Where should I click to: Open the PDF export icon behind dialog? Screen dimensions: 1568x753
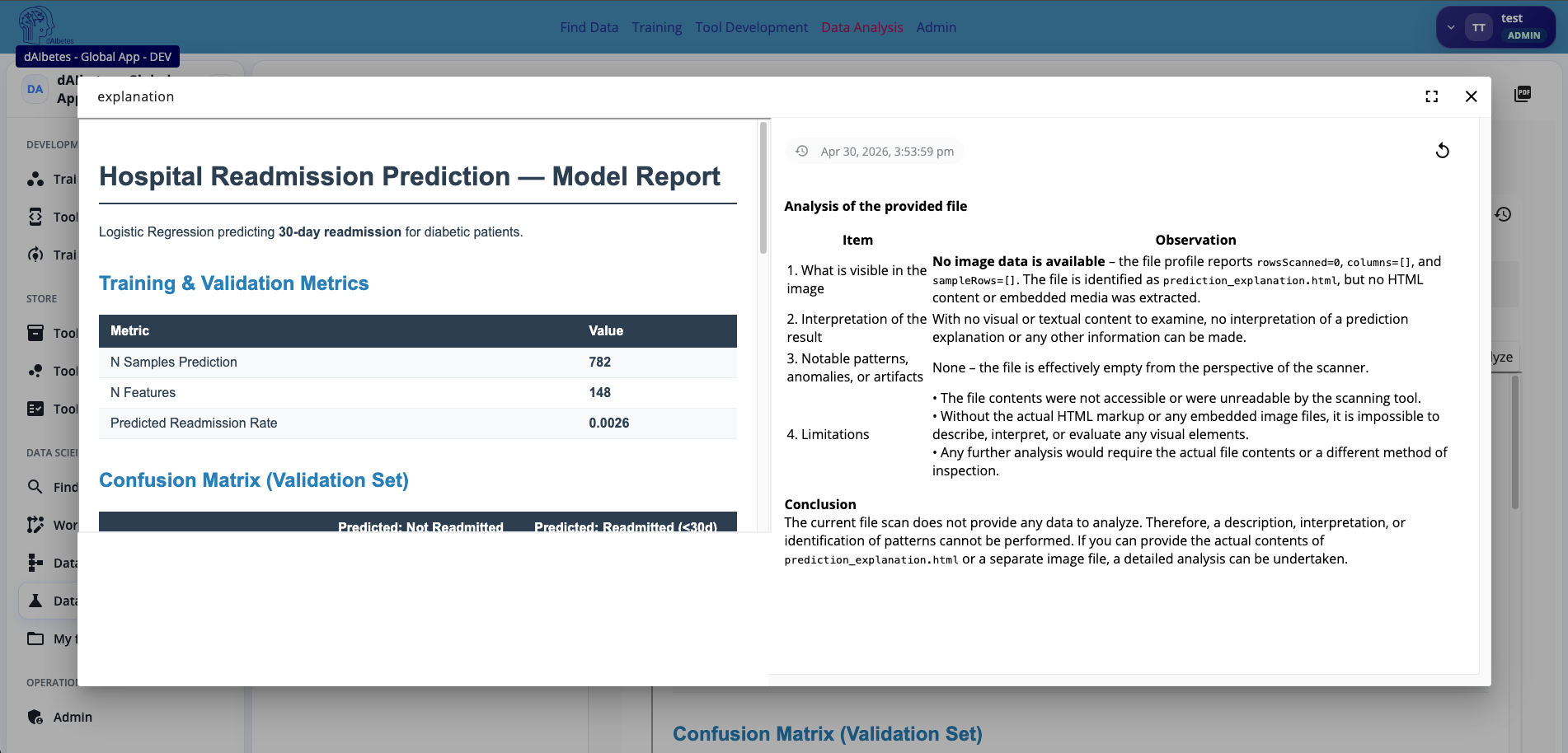pos(1523,94)
